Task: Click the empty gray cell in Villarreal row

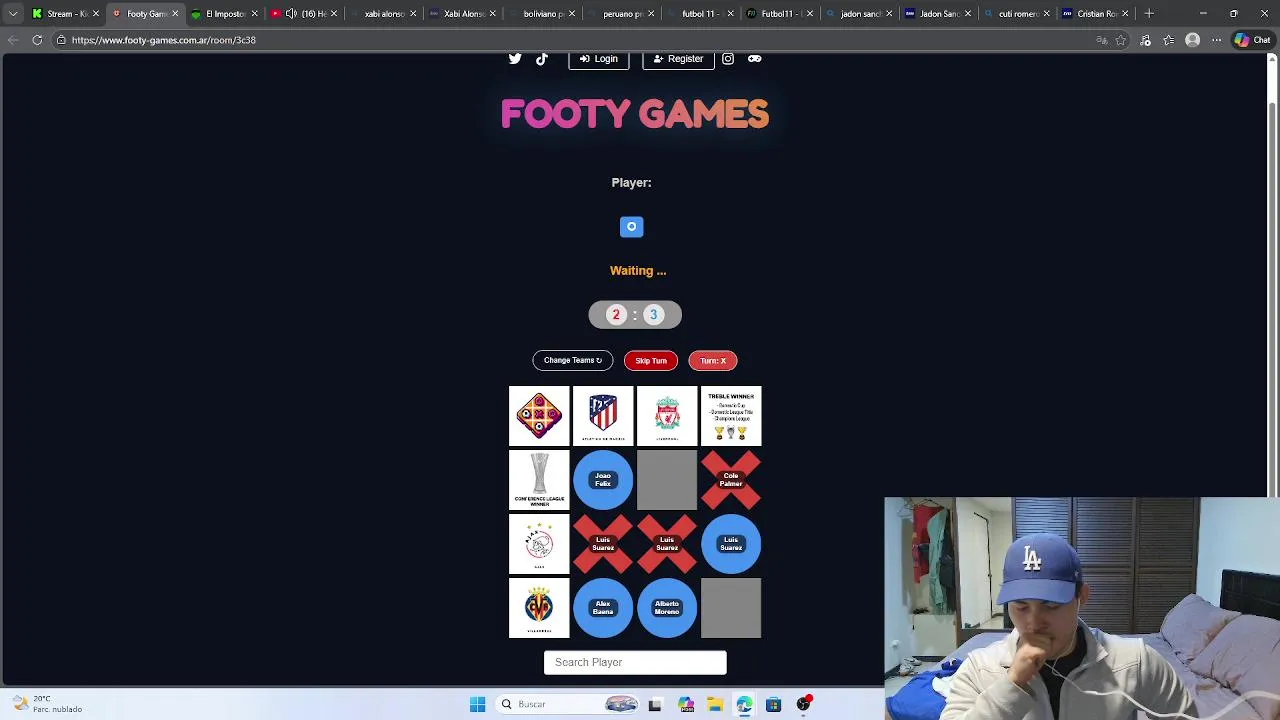Action: 731,608
